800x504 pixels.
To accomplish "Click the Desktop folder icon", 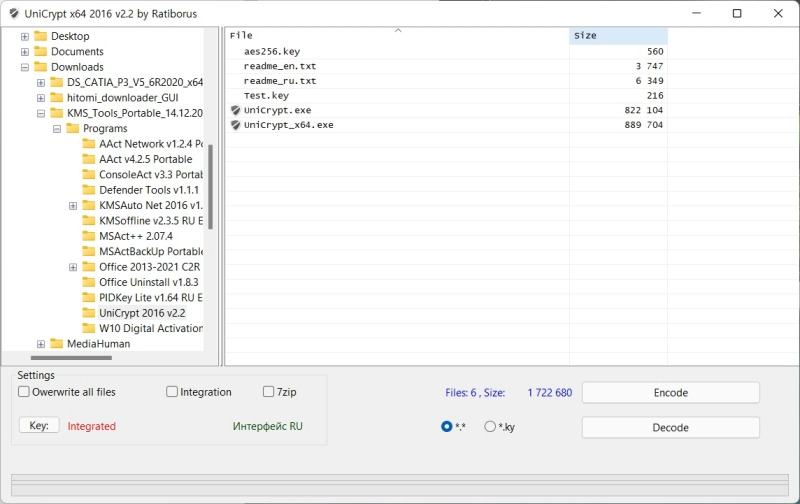I will (40, 36).
